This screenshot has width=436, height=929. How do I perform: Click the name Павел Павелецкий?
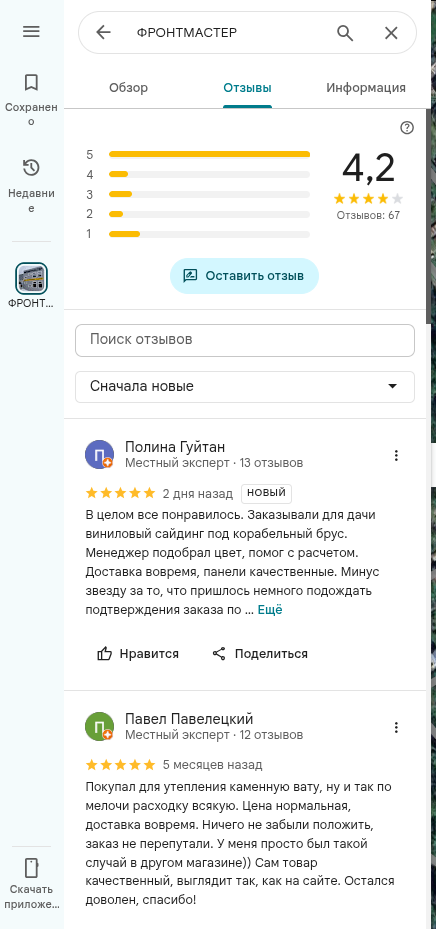[189, 719]
